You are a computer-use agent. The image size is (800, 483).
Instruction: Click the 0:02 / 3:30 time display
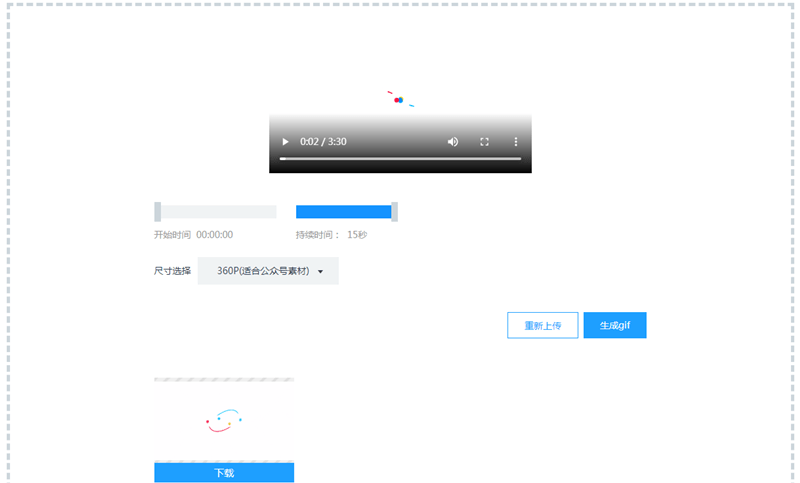coord(323,142)
